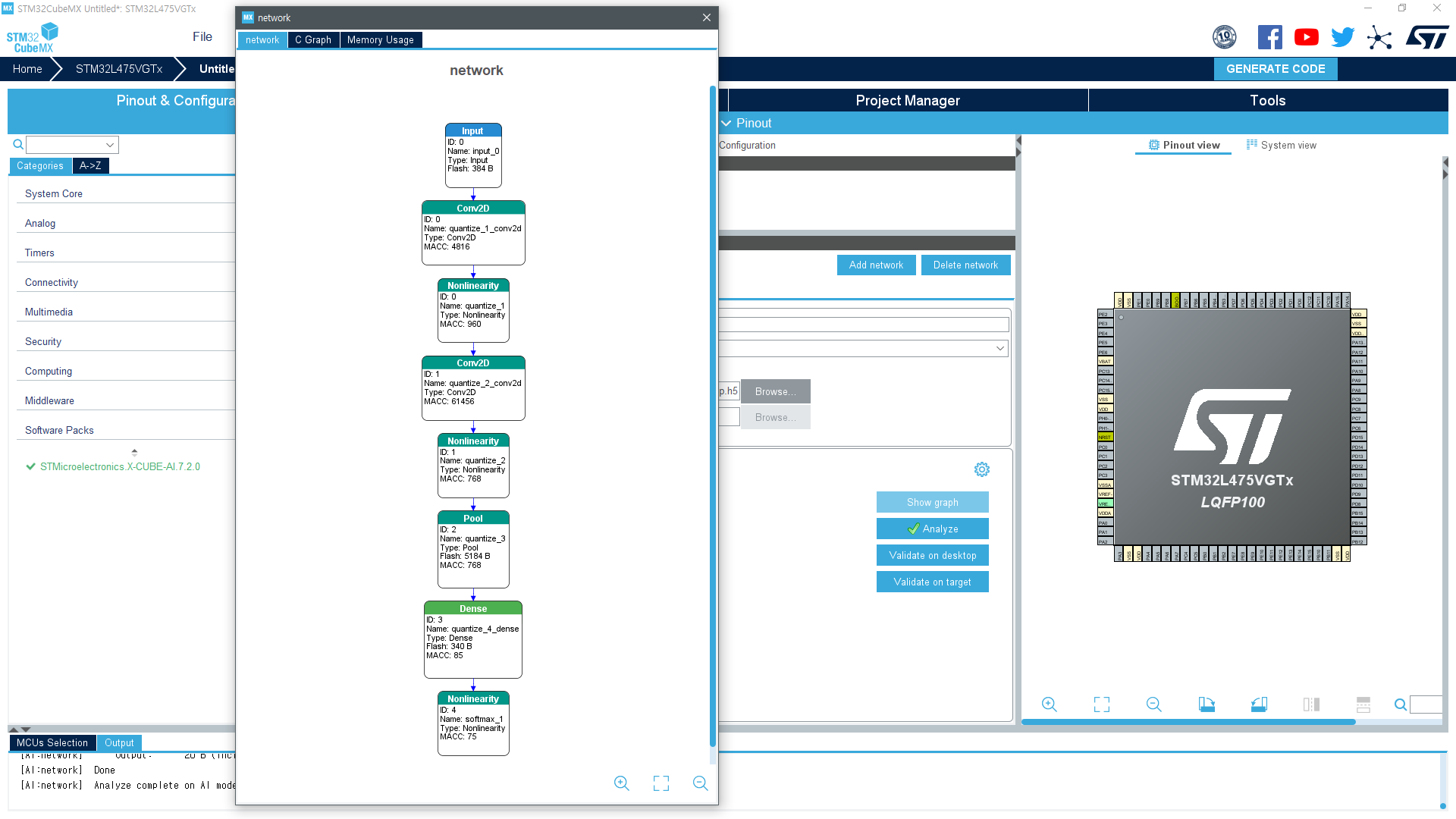Viewport: 1456px width, 819px height.
Task: Expand the category search dropdown
Action: [110, 145]
